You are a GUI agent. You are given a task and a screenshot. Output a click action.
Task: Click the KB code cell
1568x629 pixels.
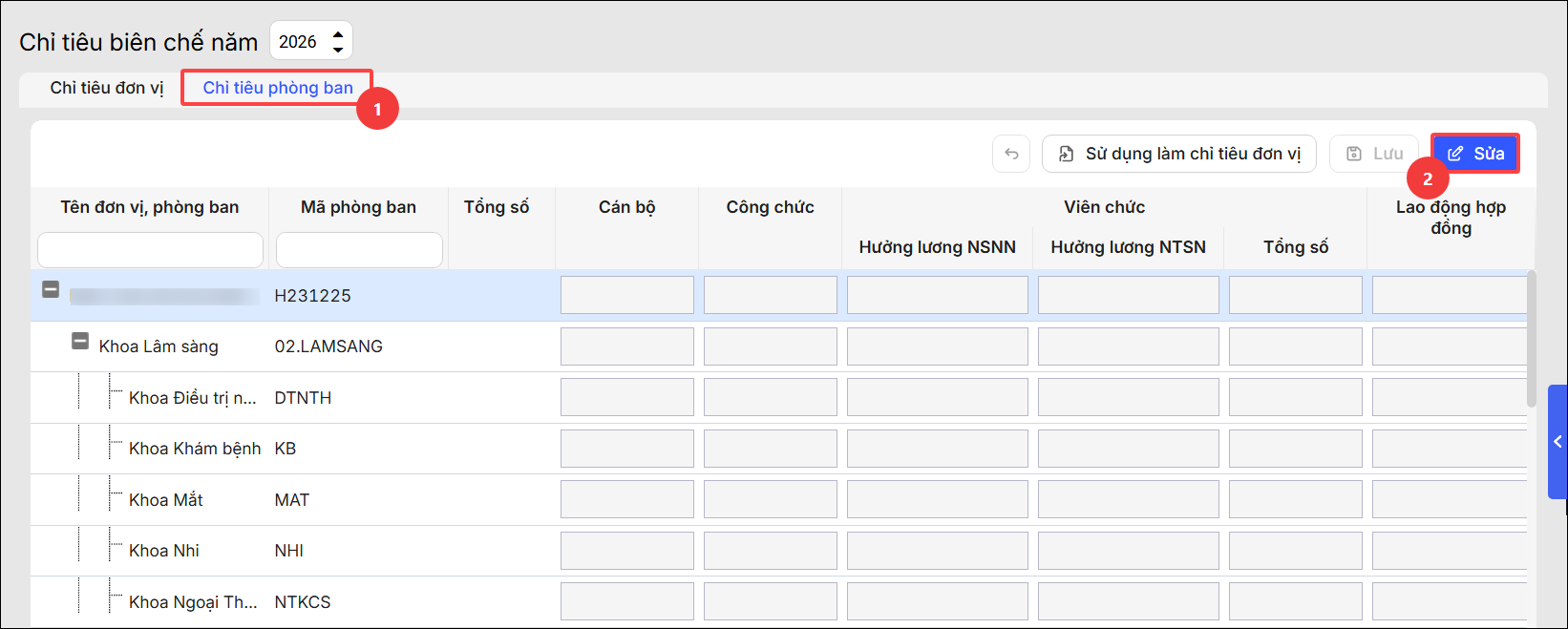coord(286,449)
